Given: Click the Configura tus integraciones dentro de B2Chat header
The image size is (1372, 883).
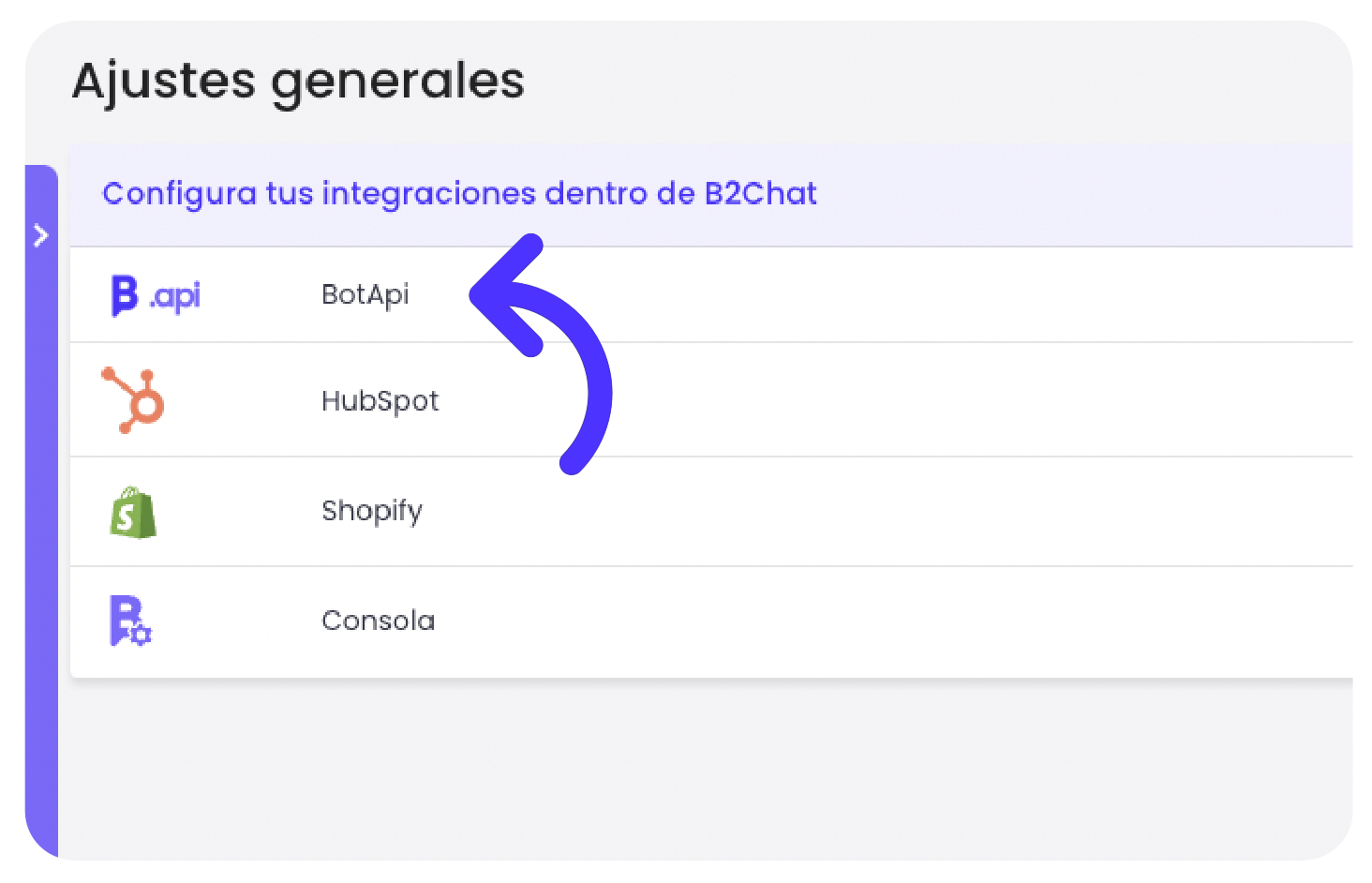Looking at the screenshot, I should coord(459,193).
